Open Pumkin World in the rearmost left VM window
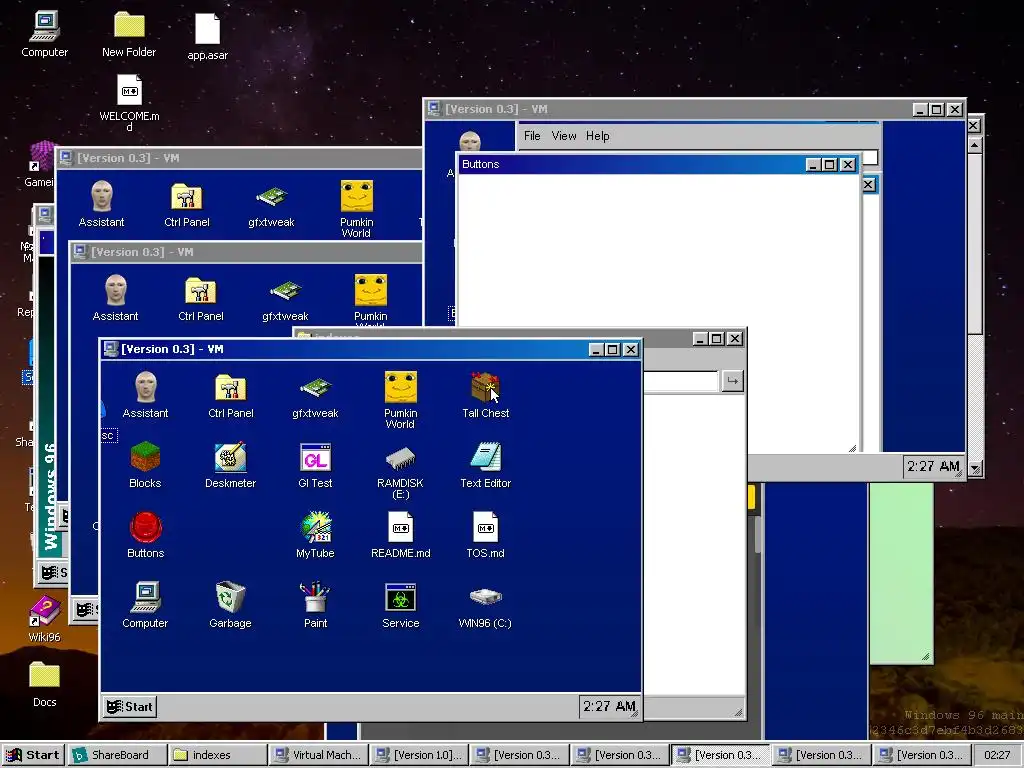Image resolution: width=1024 pixels, height=768 pixels. [357, 209]
